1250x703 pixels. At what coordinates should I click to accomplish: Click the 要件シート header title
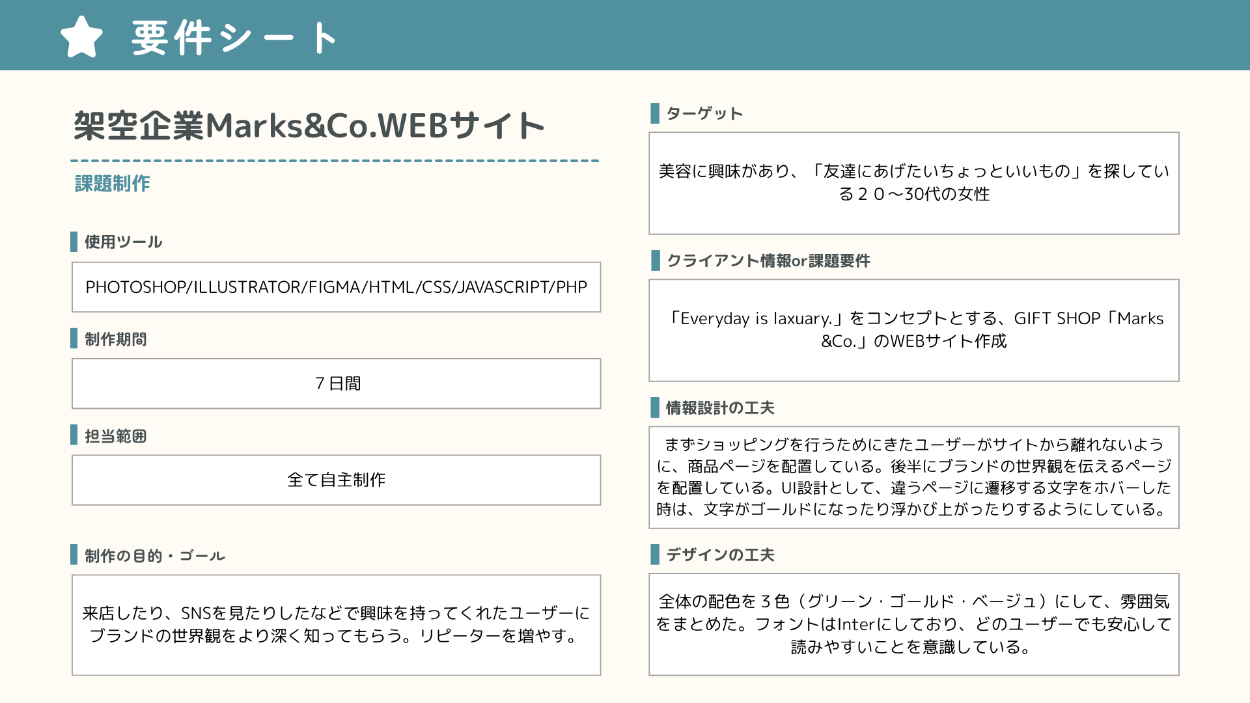tap(236, 38)
